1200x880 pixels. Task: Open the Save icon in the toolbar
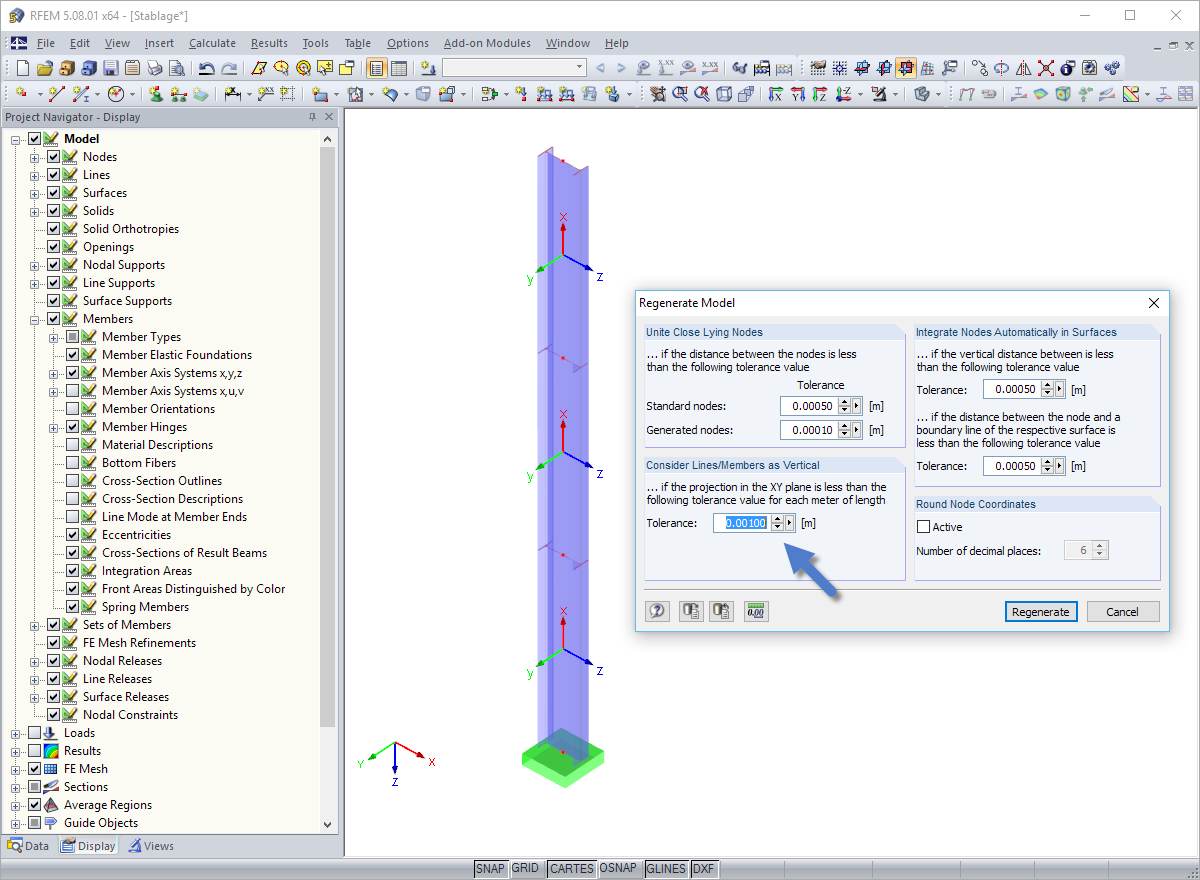click(111, 67)
